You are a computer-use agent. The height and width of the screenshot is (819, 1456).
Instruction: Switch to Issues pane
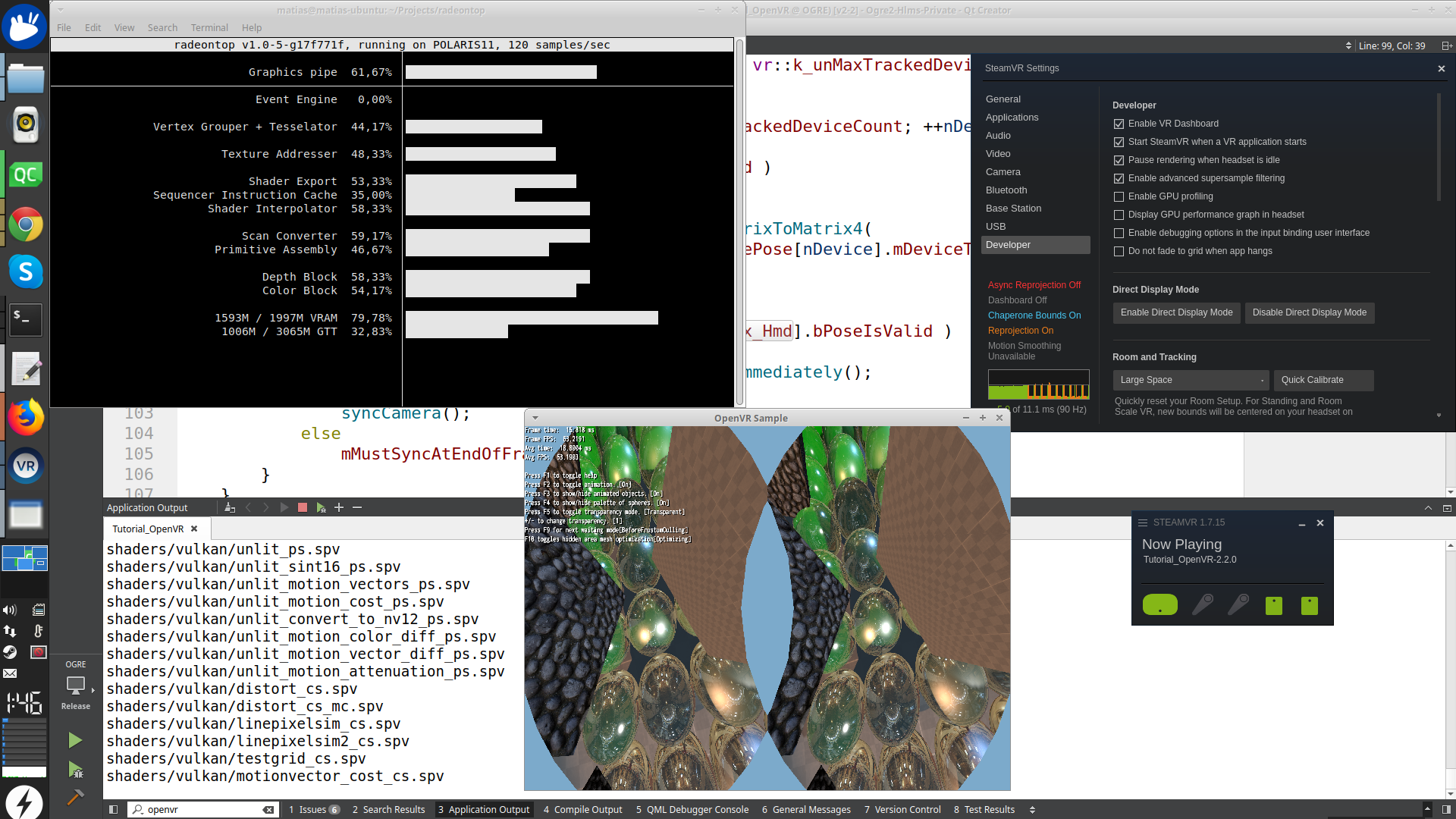click(314, 809)
